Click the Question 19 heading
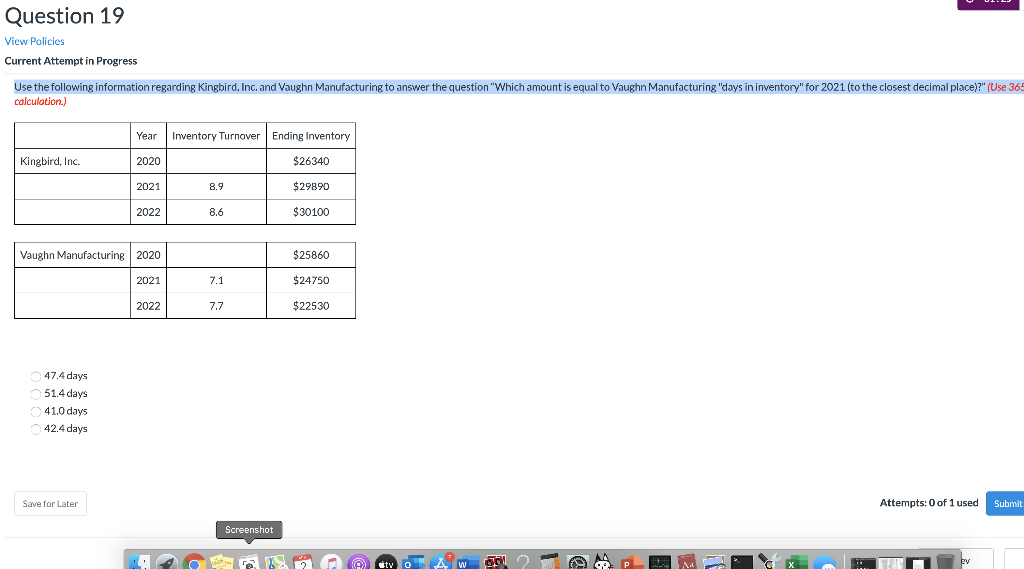1024x569 pixels. click(x=65, y=16)
